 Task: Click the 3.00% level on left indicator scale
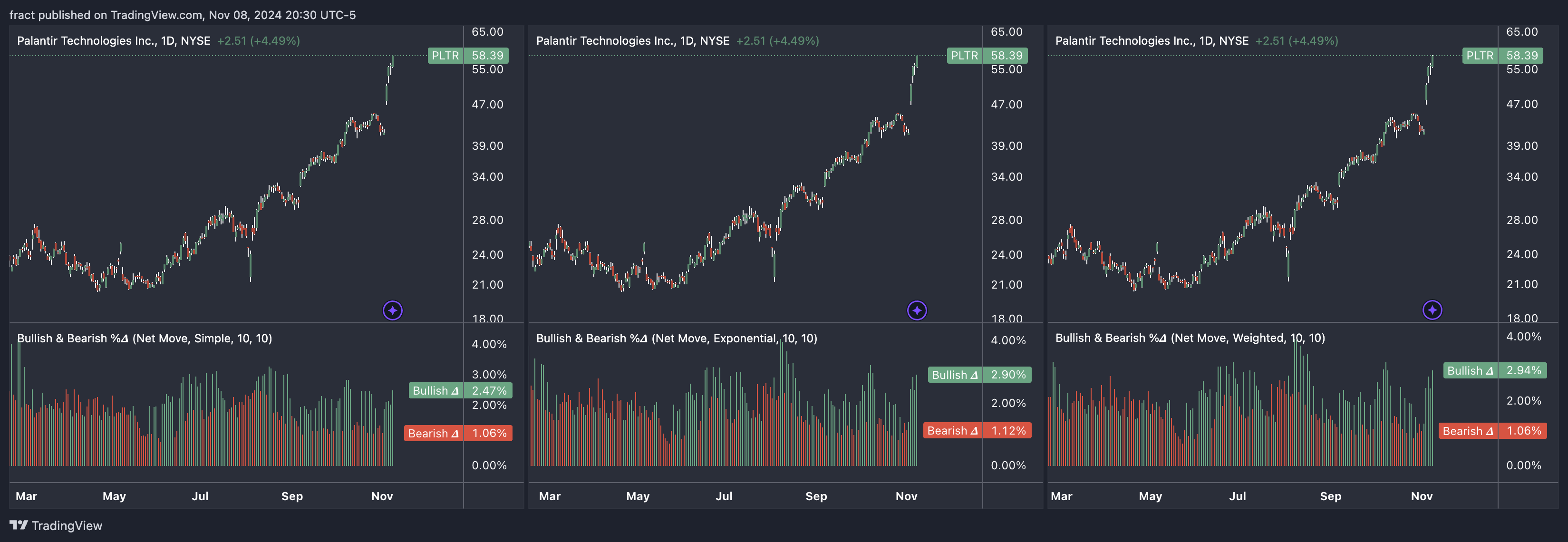(489, 375)
